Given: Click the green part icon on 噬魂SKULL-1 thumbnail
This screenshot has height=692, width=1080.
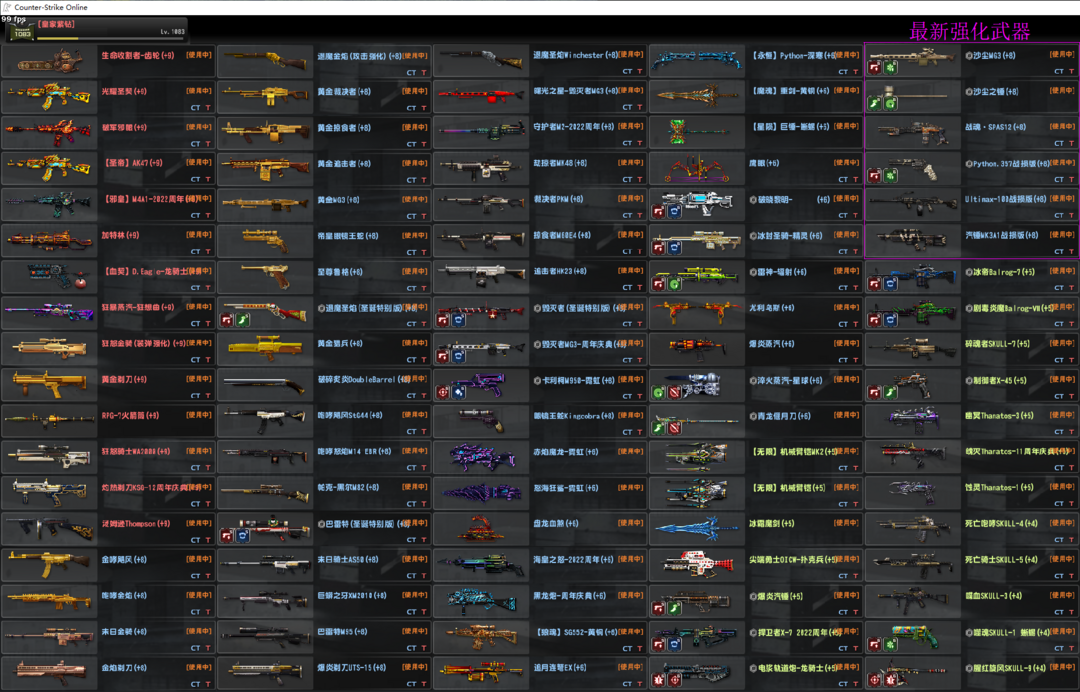Looking at the screenshot, I should tap(891, 644).
